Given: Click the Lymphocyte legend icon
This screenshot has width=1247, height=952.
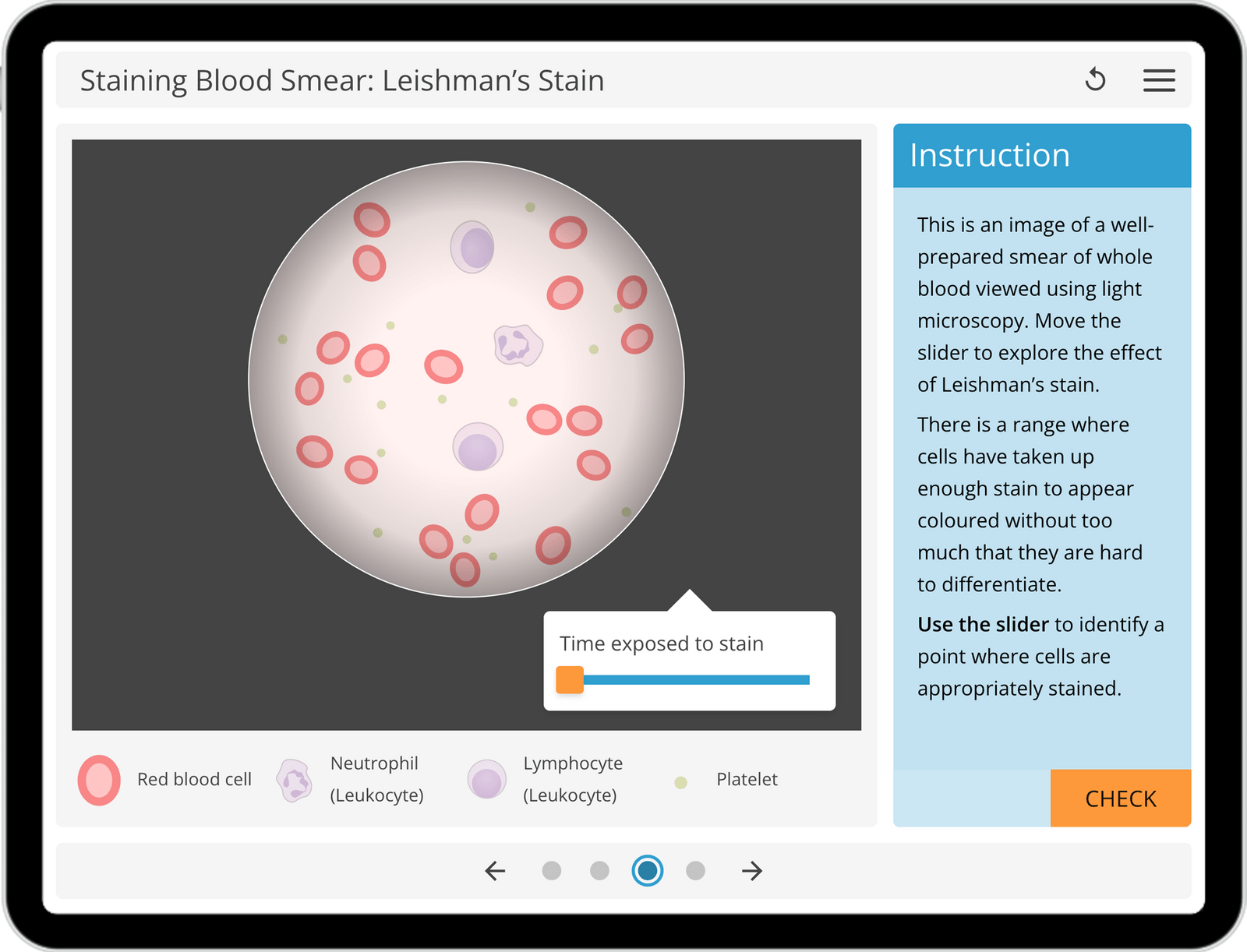Looking at the screenshot, I should click(x=487, y=779).
